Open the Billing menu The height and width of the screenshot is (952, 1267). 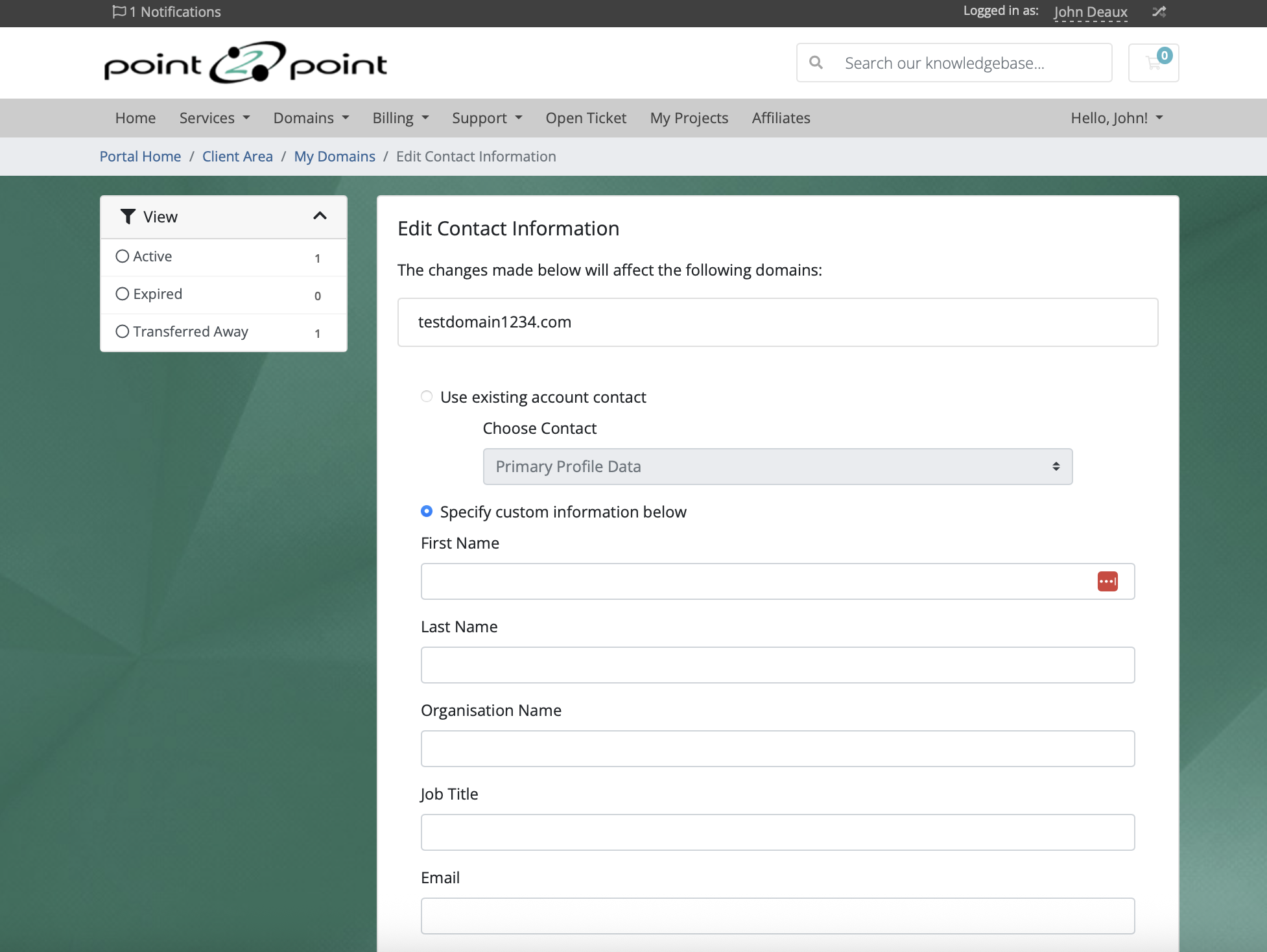pyautogui.click(x=400, y=118)
